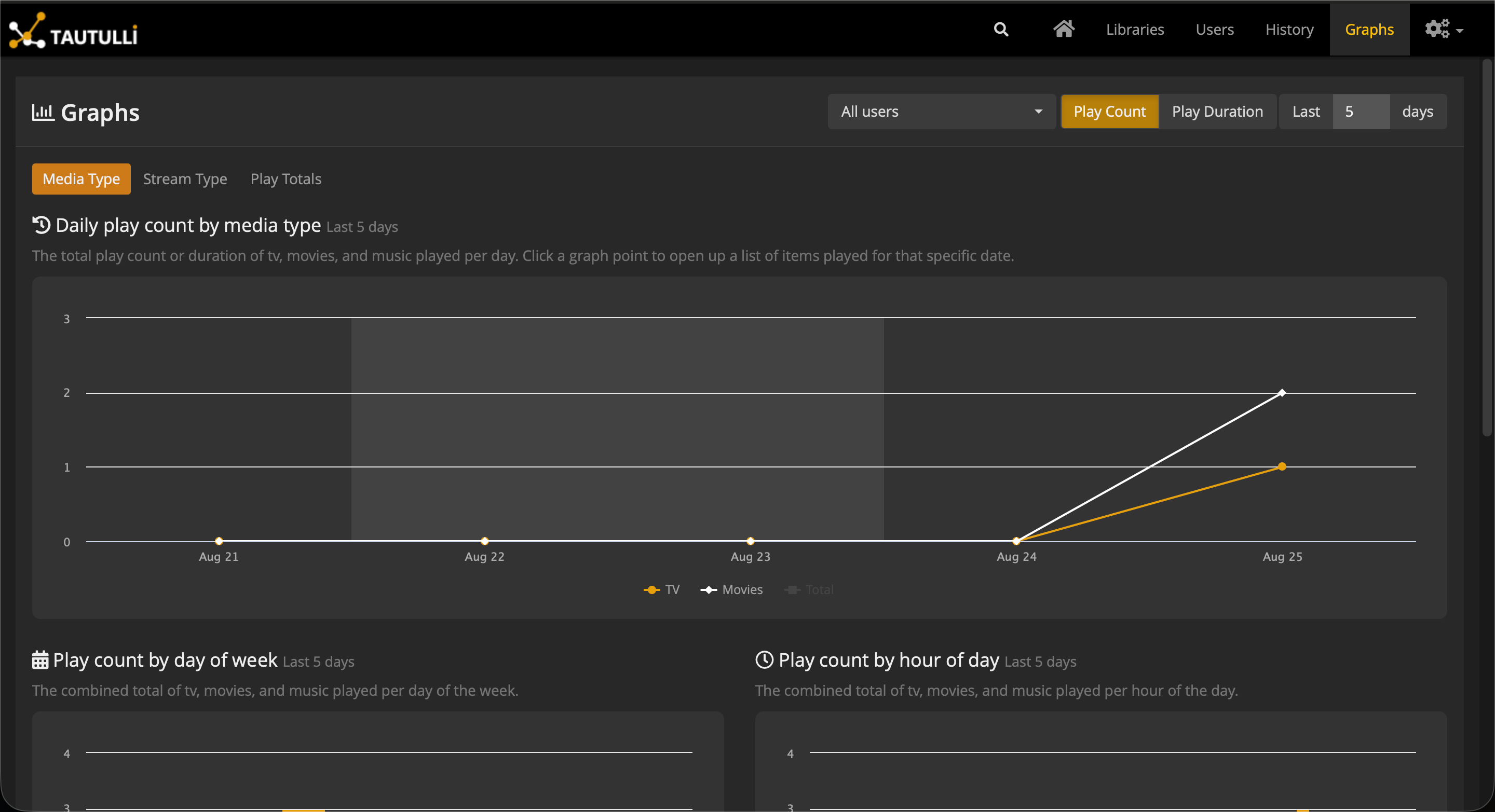This screenshot has width=1495, height=812.
Task: Click the graph point at Aug 22
Action: click(x=485, y=541)
